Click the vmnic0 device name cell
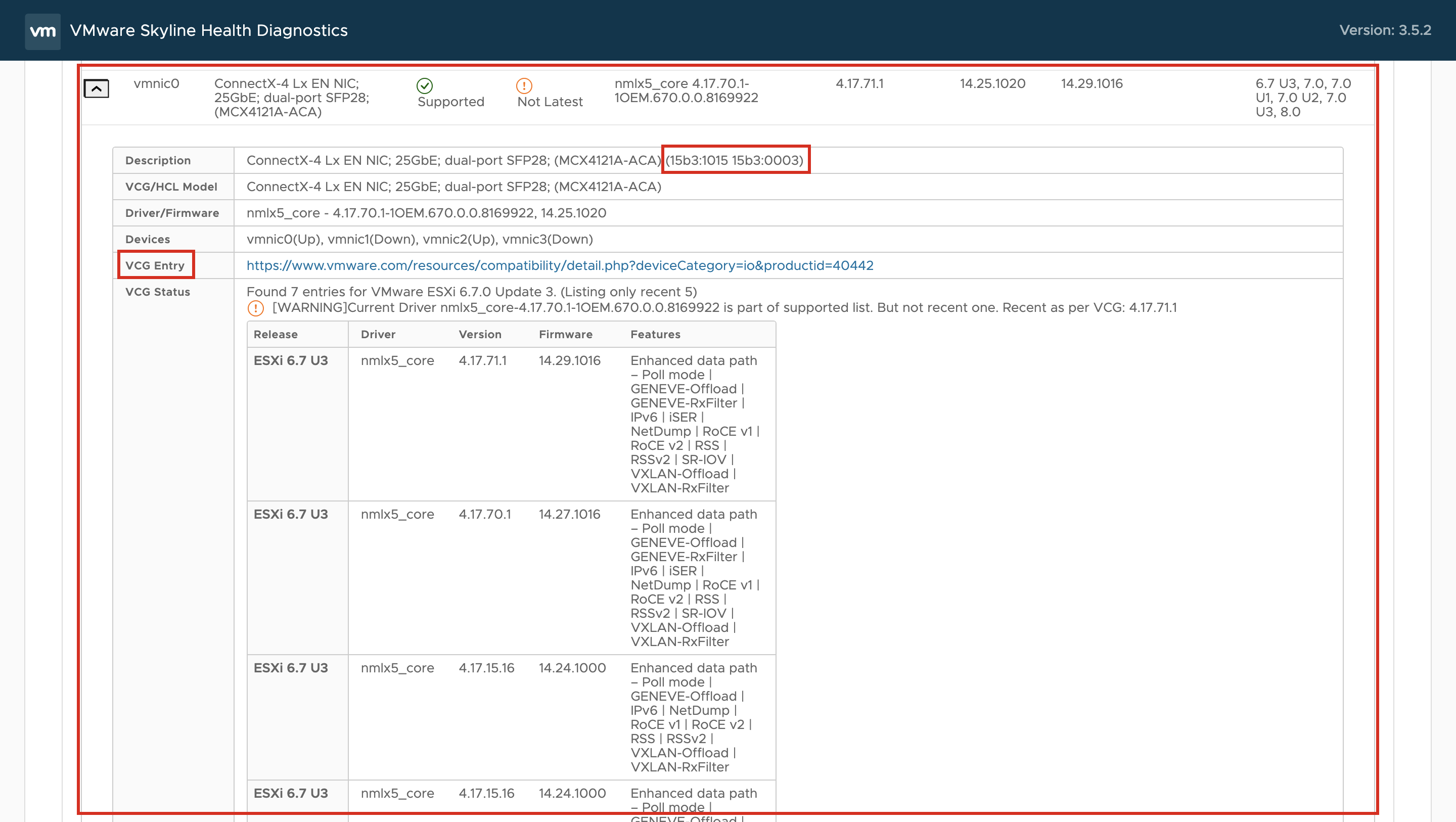 pos(156,83)
